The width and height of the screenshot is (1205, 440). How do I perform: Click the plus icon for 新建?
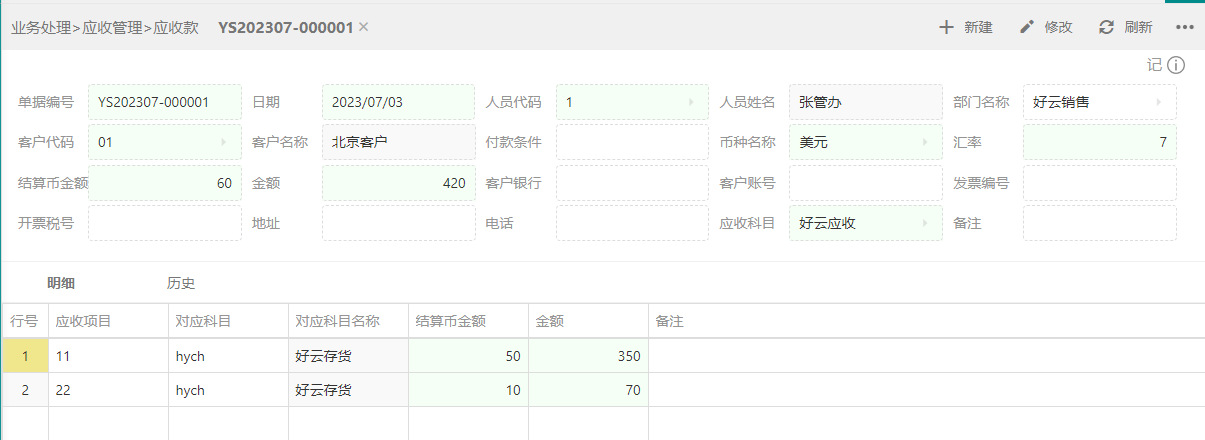coord(946,27)
